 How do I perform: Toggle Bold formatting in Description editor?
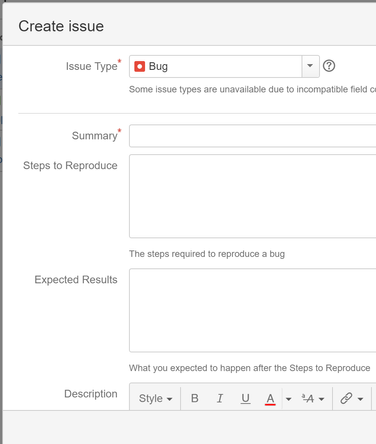(x=195, y=398)
